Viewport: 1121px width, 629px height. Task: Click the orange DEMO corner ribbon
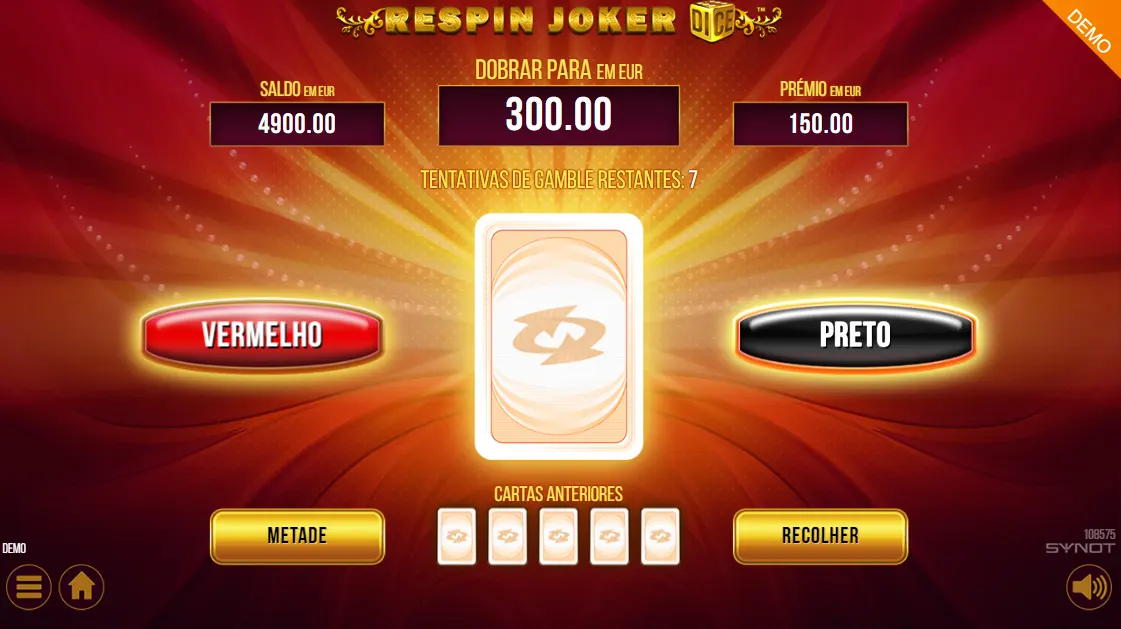(1090, 30)
